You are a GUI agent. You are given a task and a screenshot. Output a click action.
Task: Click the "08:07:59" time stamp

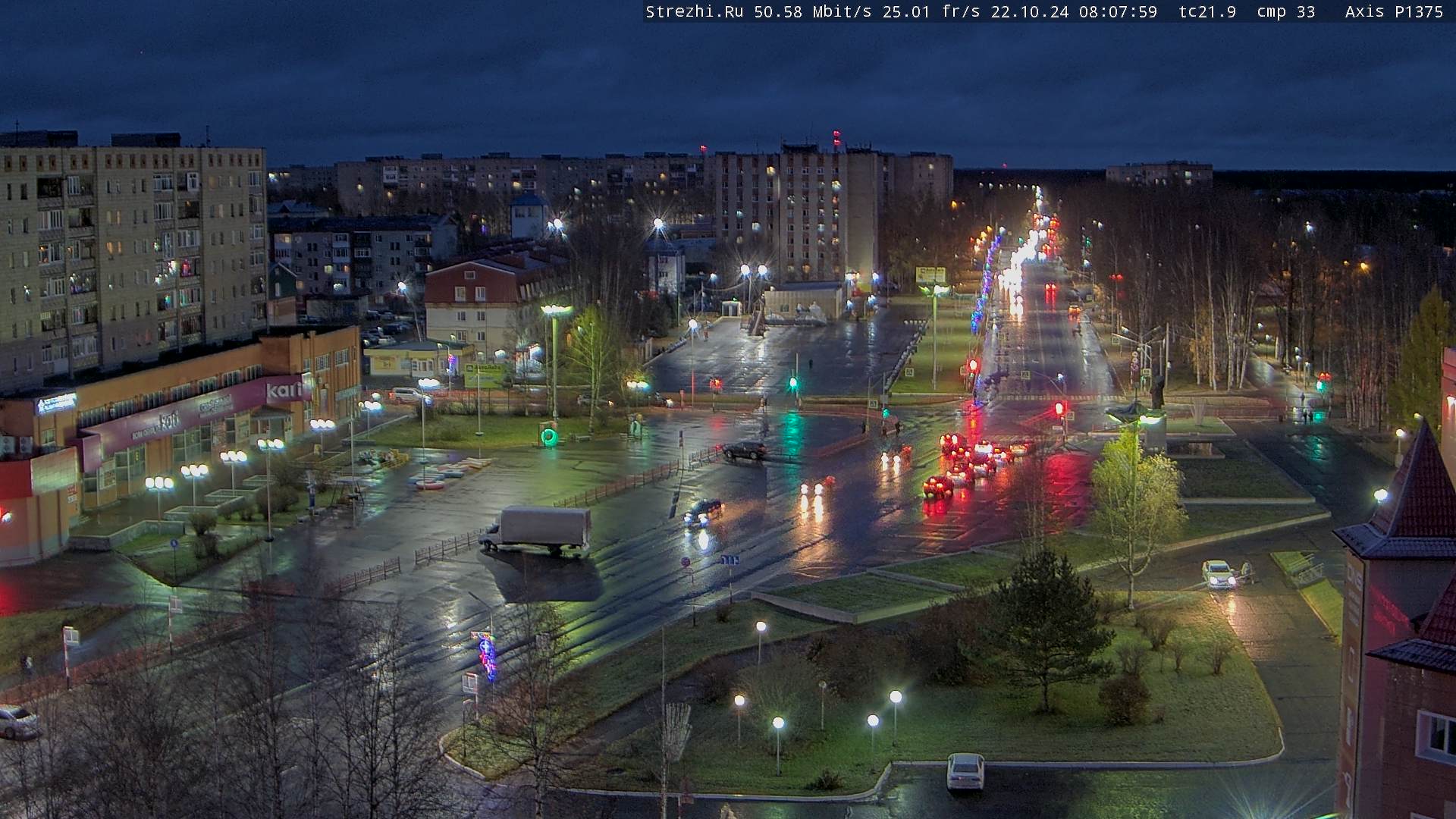(x=1119, y=11)
